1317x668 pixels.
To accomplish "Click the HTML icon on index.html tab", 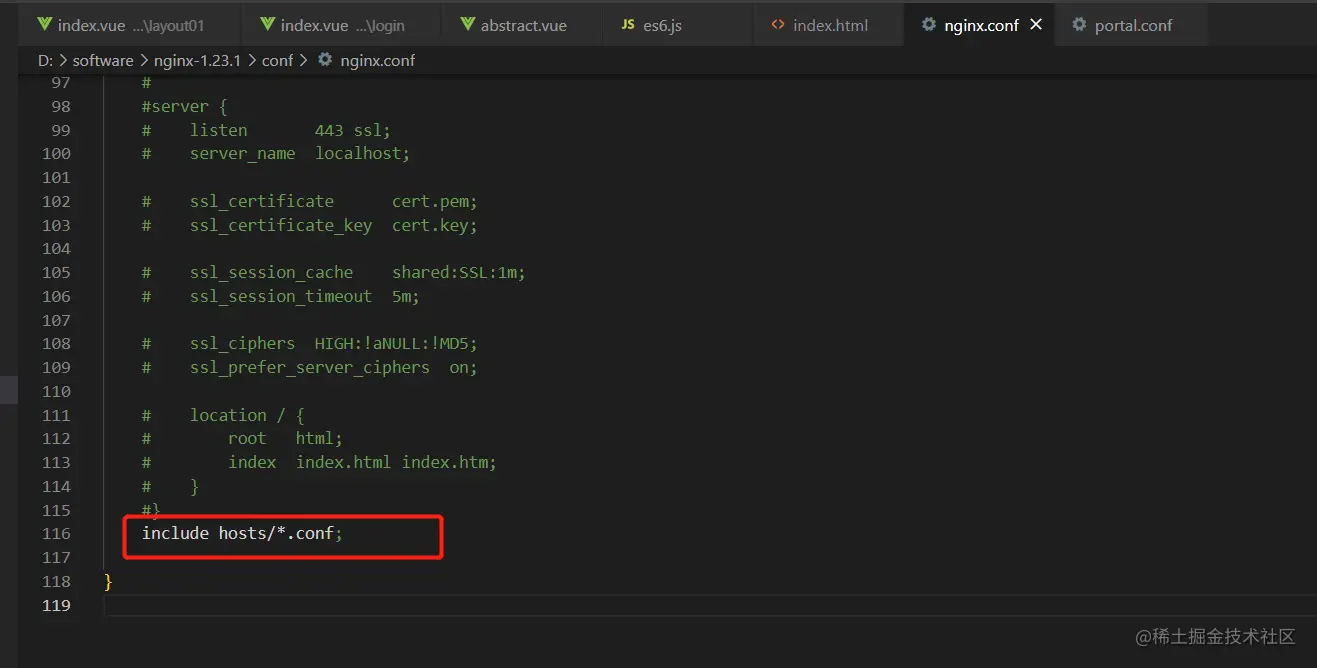I will click(778, 25).
